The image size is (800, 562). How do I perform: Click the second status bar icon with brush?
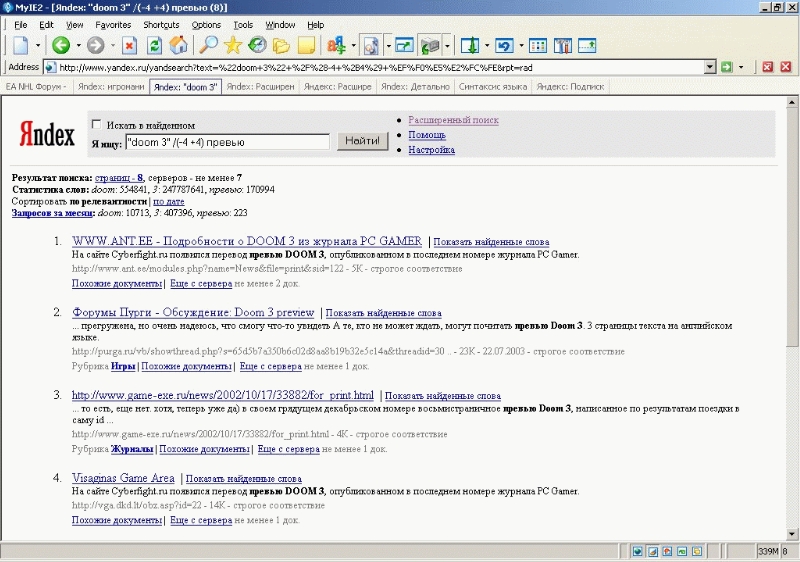[x=653, y=551]
